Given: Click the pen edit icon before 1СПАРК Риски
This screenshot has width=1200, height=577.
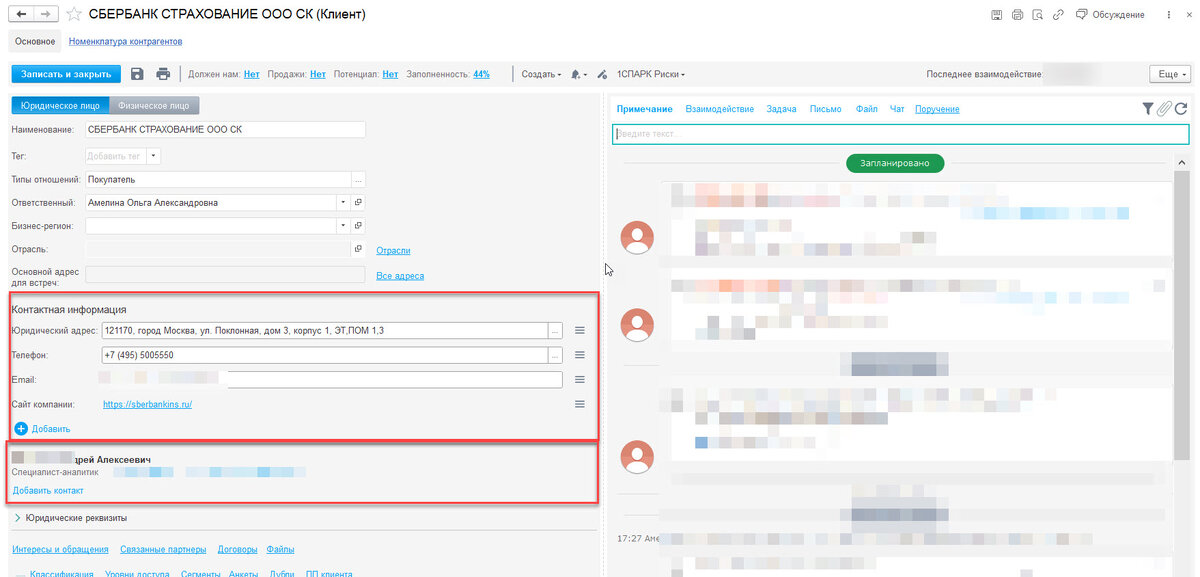Looking at the screenshot, I should coord(602,74).
